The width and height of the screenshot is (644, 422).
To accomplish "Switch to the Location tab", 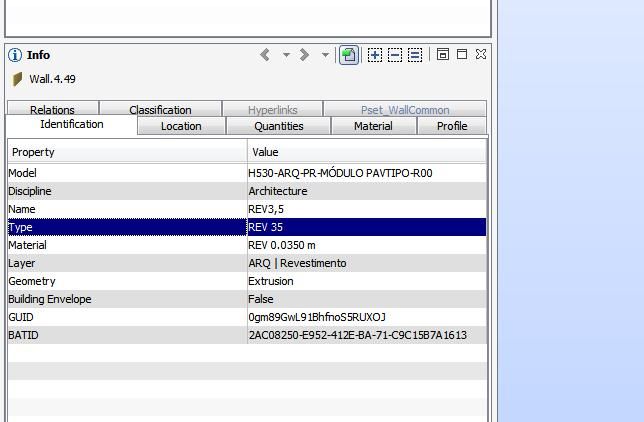I will coord(181,126).
